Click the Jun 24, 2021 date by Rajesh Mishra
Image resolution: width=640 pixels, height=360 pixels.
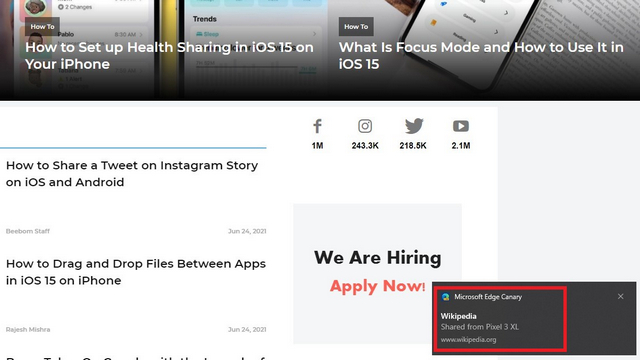247,329
